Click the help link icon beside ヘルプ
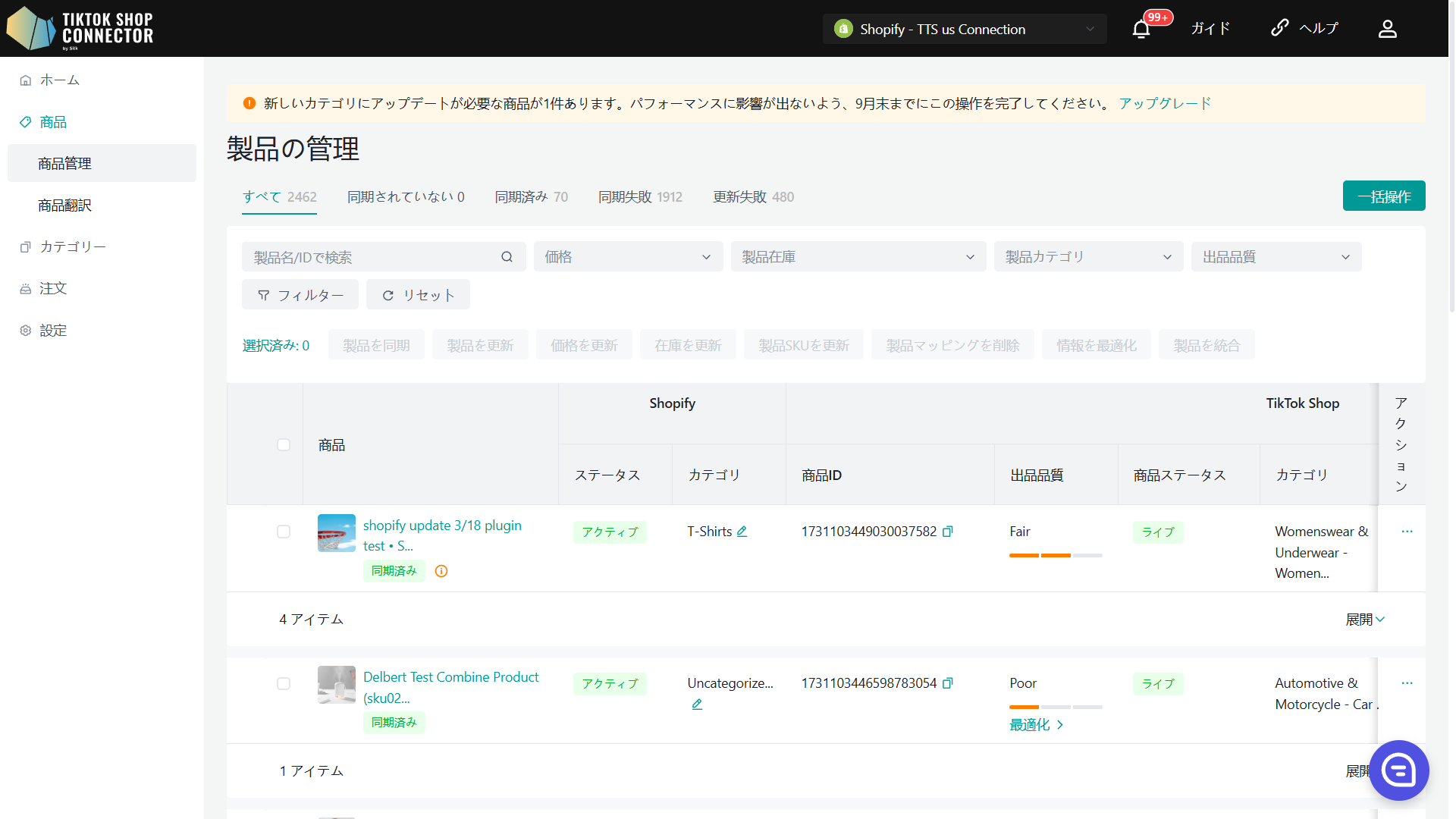This screenshot has height=819, width=1456. pos(1279,28)
